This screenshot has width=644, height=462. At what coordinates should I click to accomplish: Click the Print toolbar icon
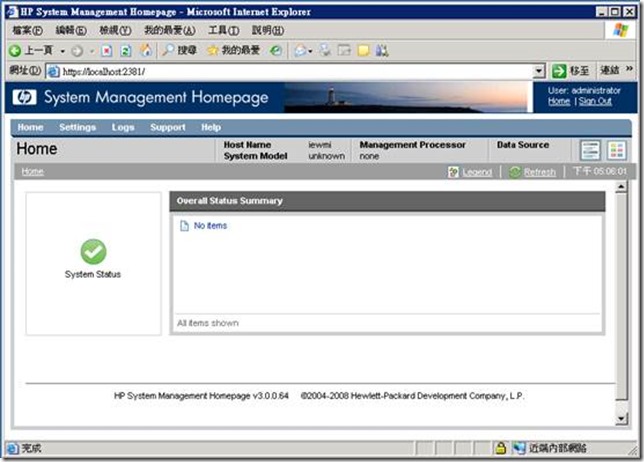325,50
